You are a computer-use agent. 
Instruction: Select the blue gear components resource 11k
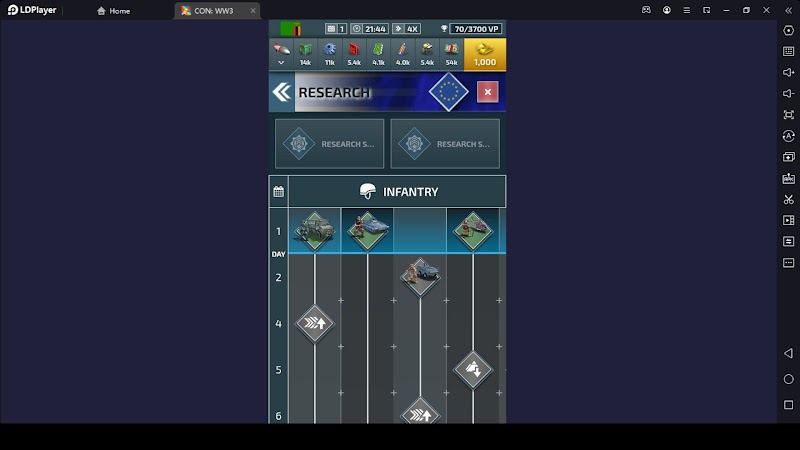click(330, 54)
